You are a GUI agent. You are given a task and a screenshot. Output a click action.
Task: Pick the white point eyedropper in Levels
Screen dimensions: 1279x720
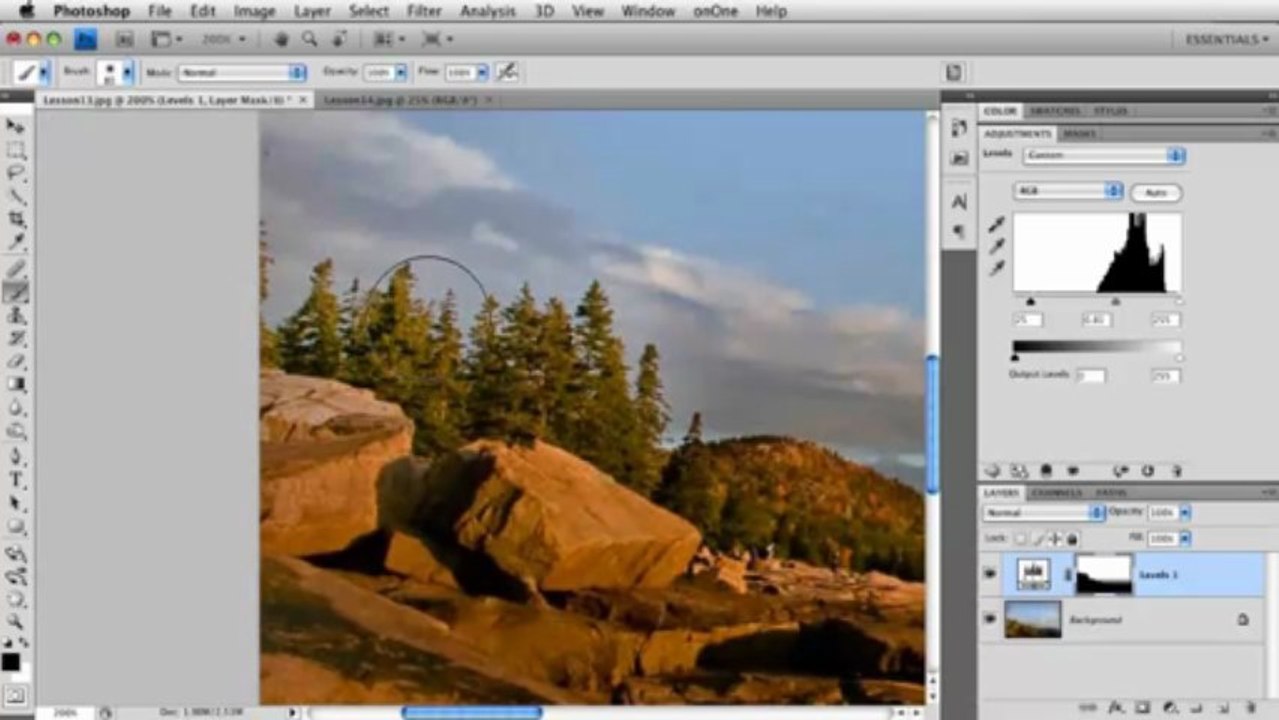tap(996, 267)
